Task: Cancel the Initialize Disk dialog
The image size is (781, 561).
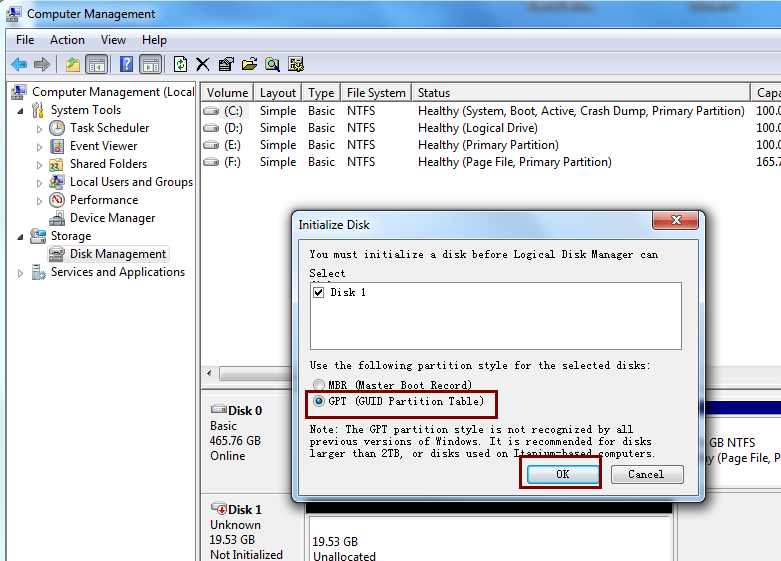Action: click(x=646, y=474)
